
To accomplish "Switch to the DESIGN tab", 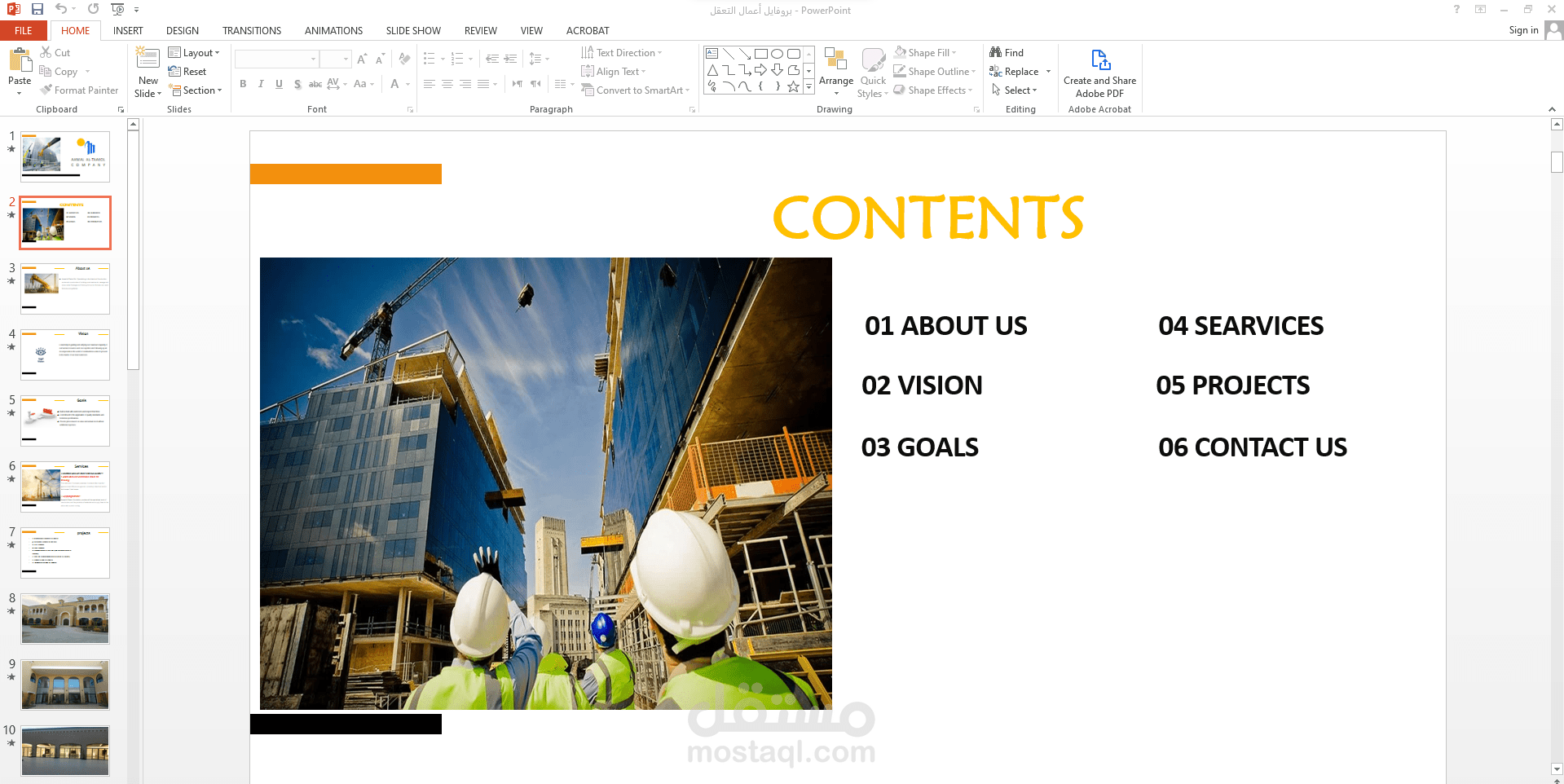I will [183, 31].
